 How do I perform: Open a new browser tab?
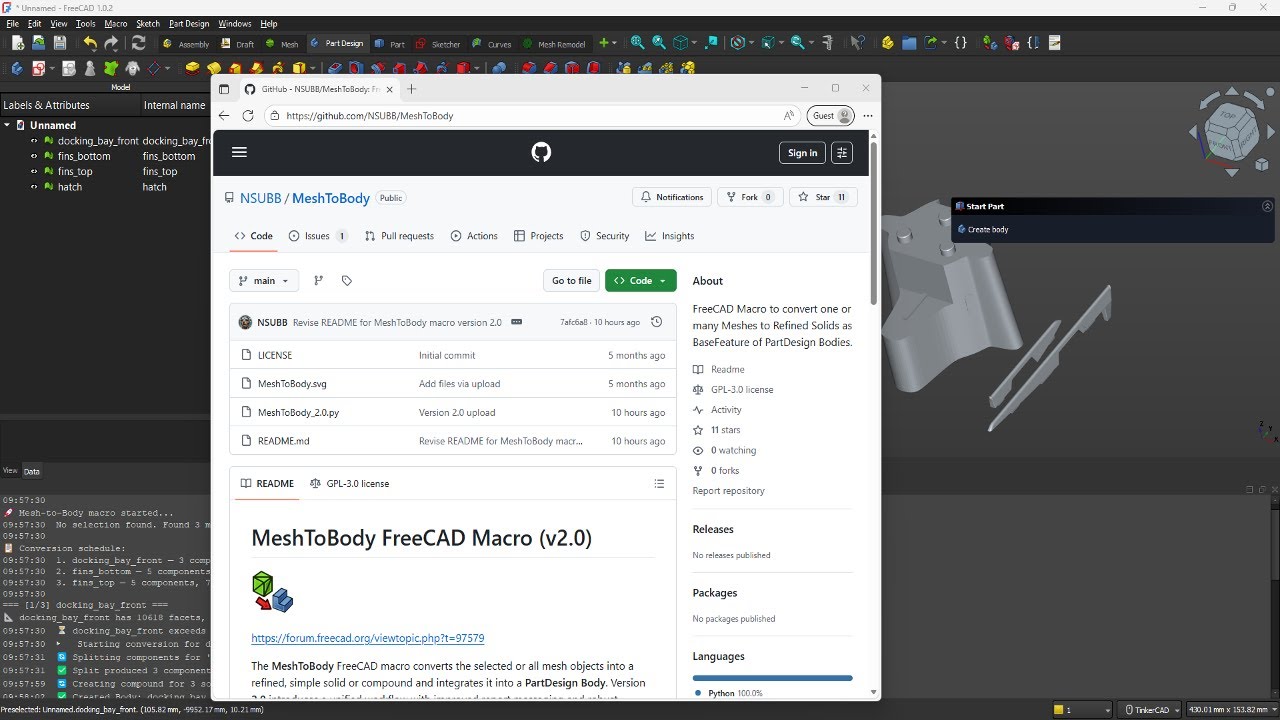pyautogui.click(x=411, y=89)
